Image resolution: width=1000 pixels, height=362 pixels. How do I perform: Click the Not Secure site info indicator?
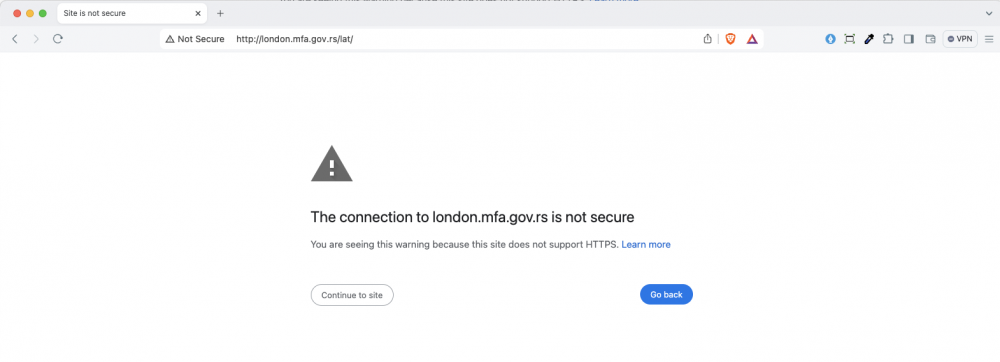(195, 39)
